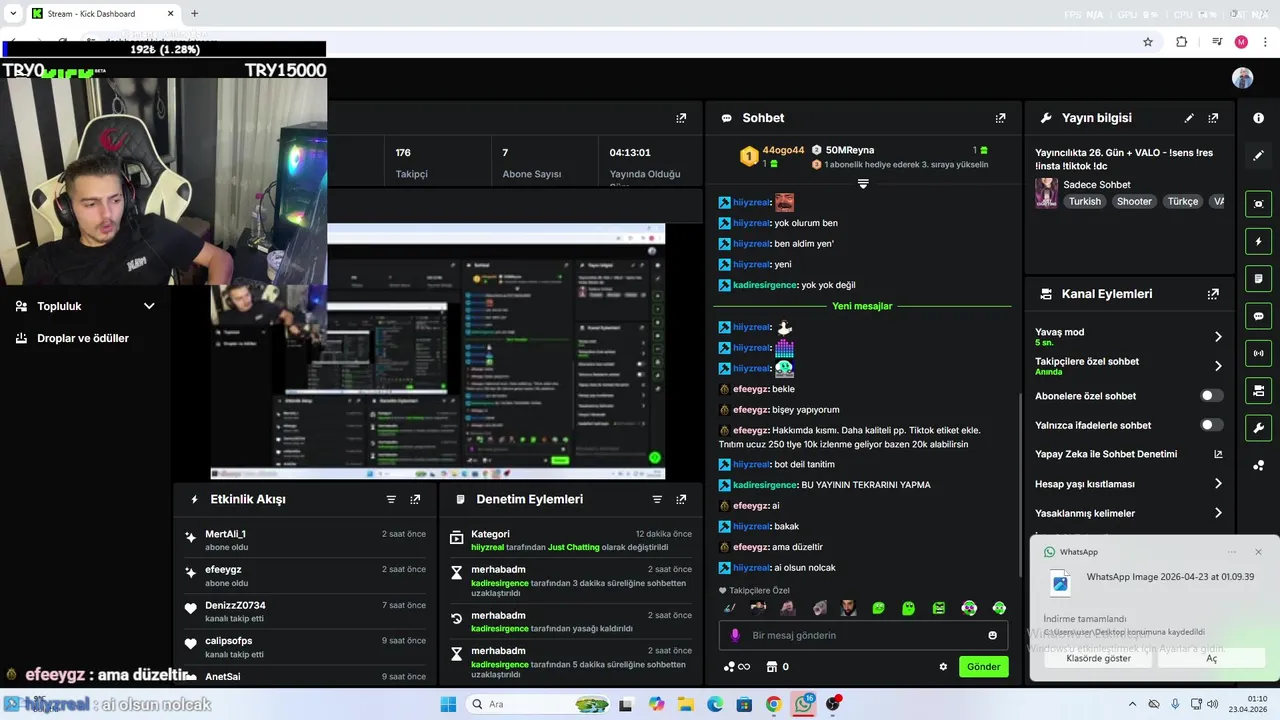1280x720 pixels.
Task: Click Yeni mesajlar divider label
Action: (x=862, y=306)
